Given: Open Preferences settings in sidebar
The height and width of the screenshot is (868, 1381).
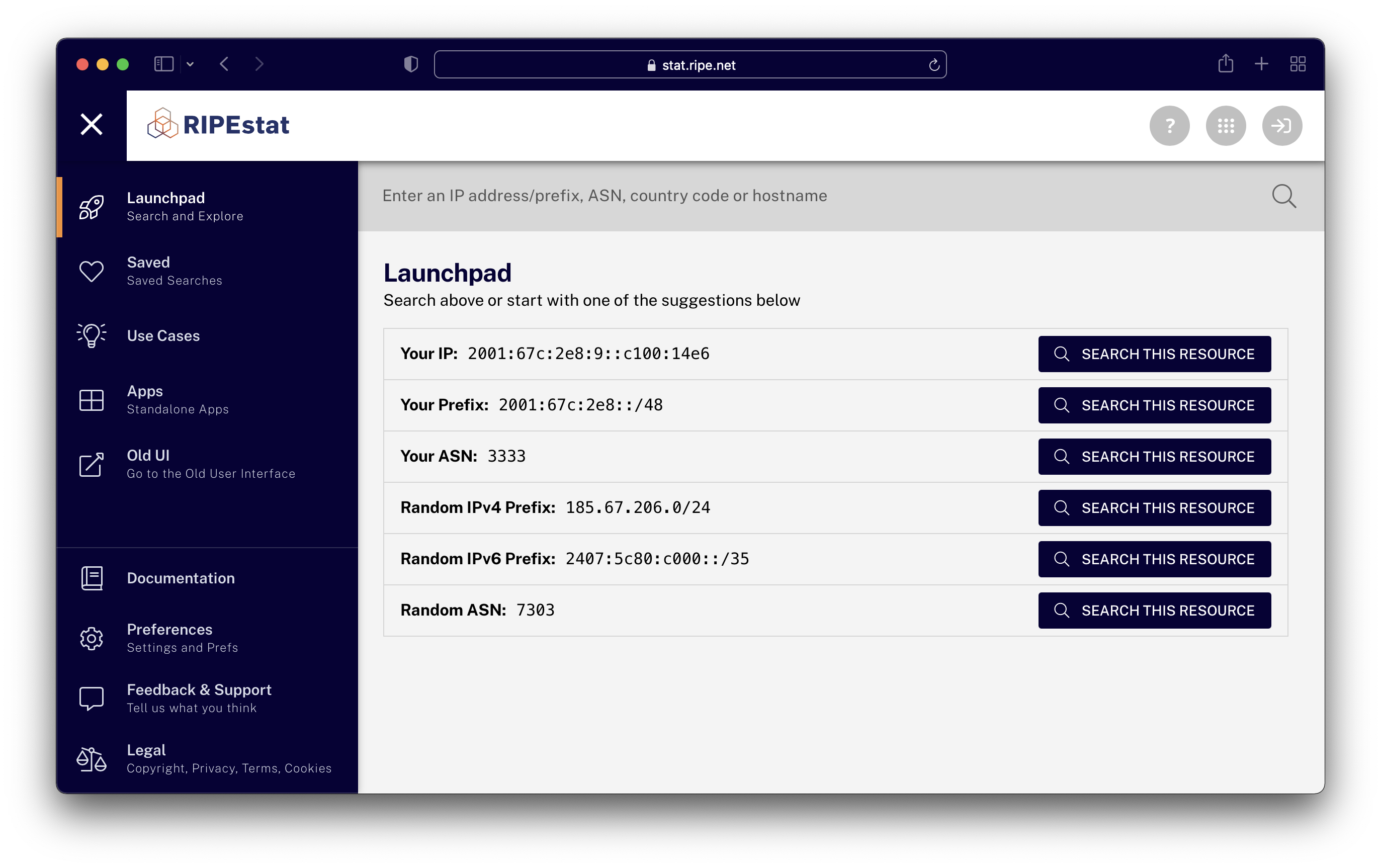Looking at the screenshot, I should (170, 638).
